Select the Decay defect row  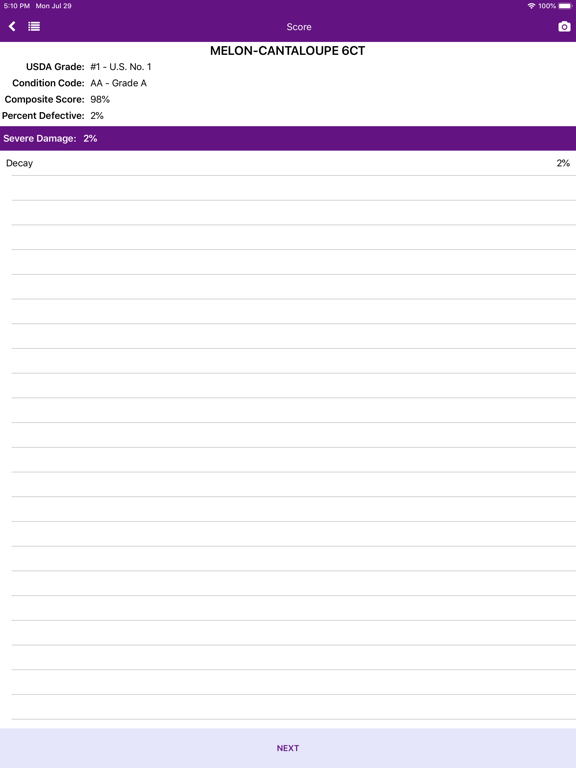pos(288,163)
